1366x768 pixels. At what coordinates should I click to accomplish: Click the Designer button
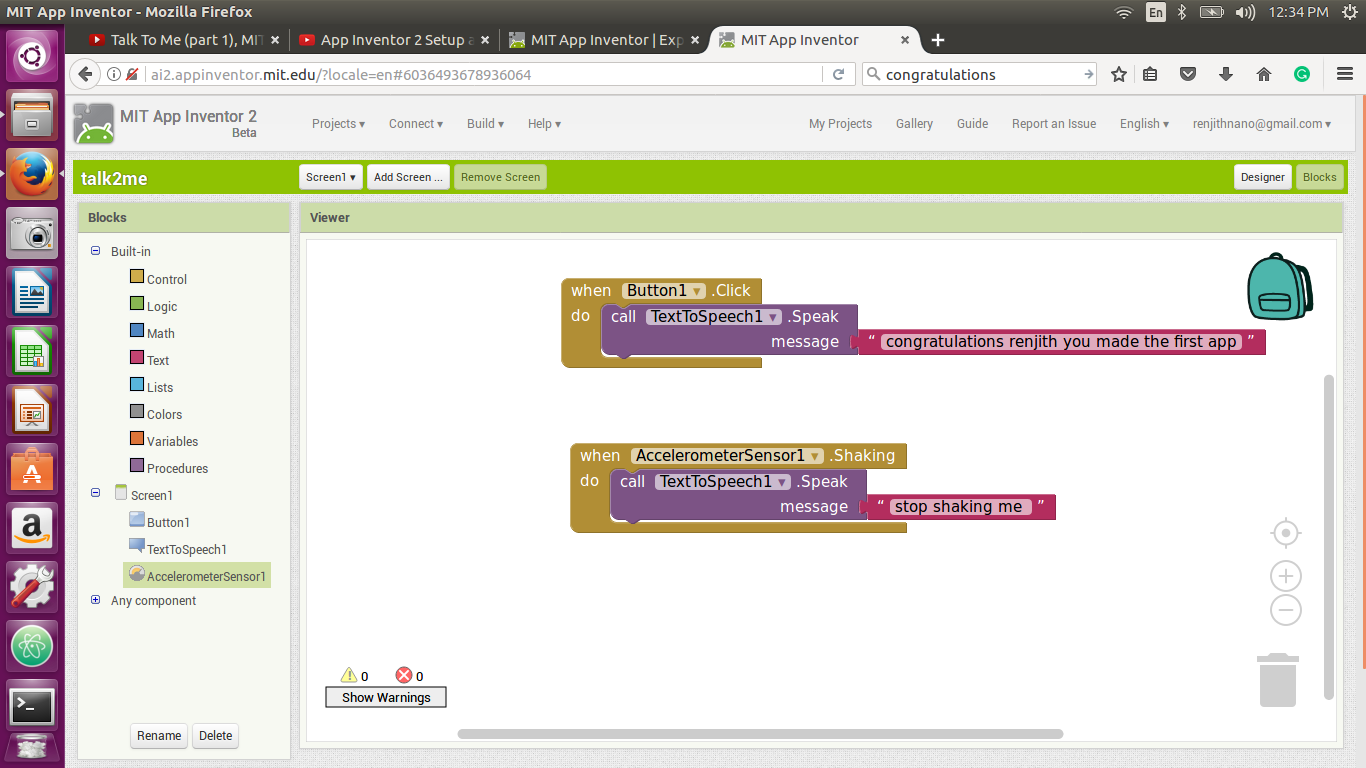[x=1263, y=177]
